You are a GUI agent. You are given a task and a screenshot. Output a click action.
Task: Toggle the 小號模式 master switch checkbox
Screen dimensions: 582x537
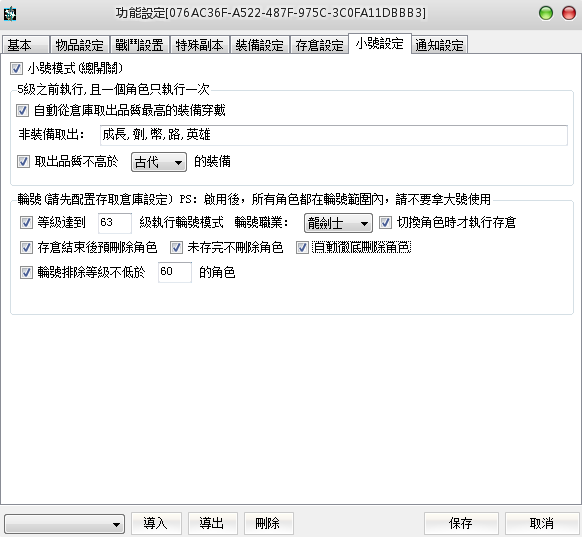(x=16, y=68)
